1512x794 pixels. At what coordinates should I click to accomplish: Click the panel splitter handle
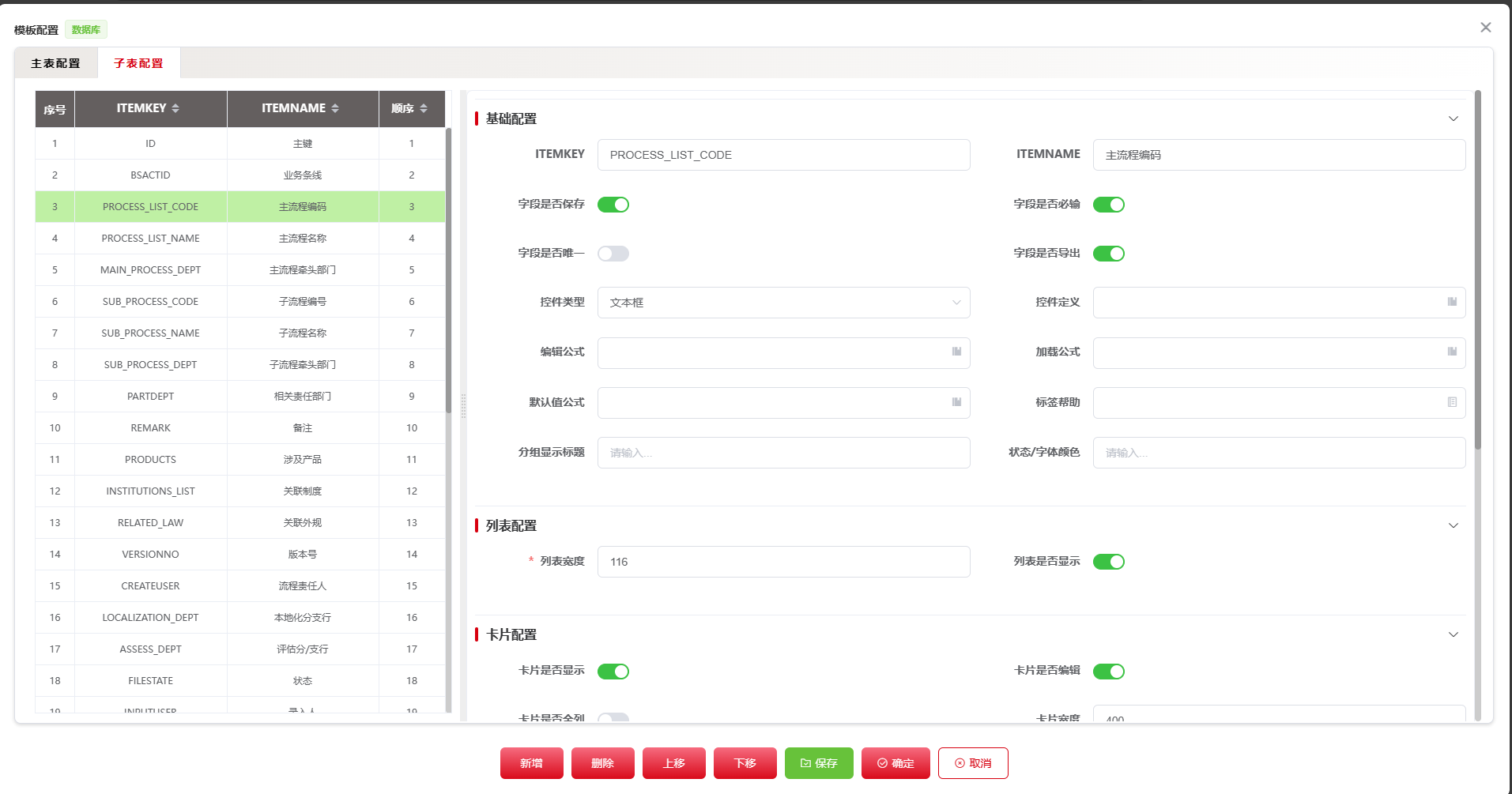tap(463, 405)
